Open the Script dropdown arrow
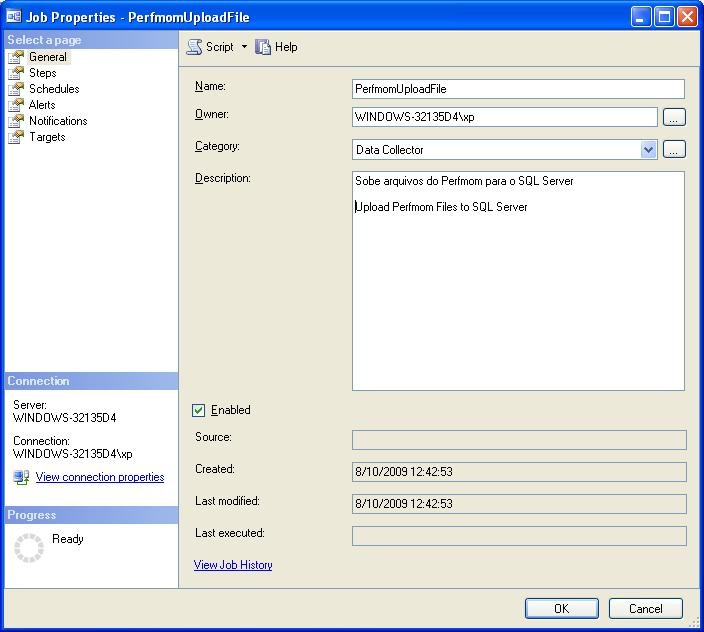The height and width of the screenshot is (632, 704). [x=244, y=47]
